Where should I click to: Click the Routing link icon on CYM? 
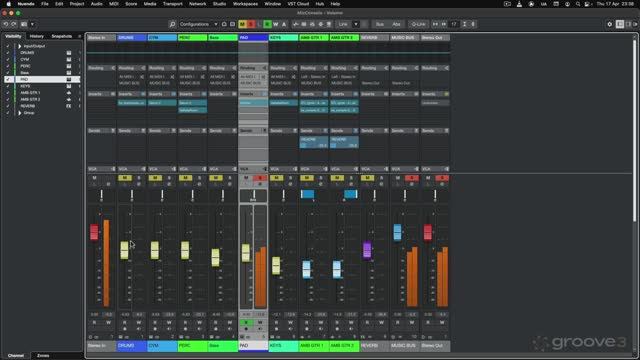[173, 68]
